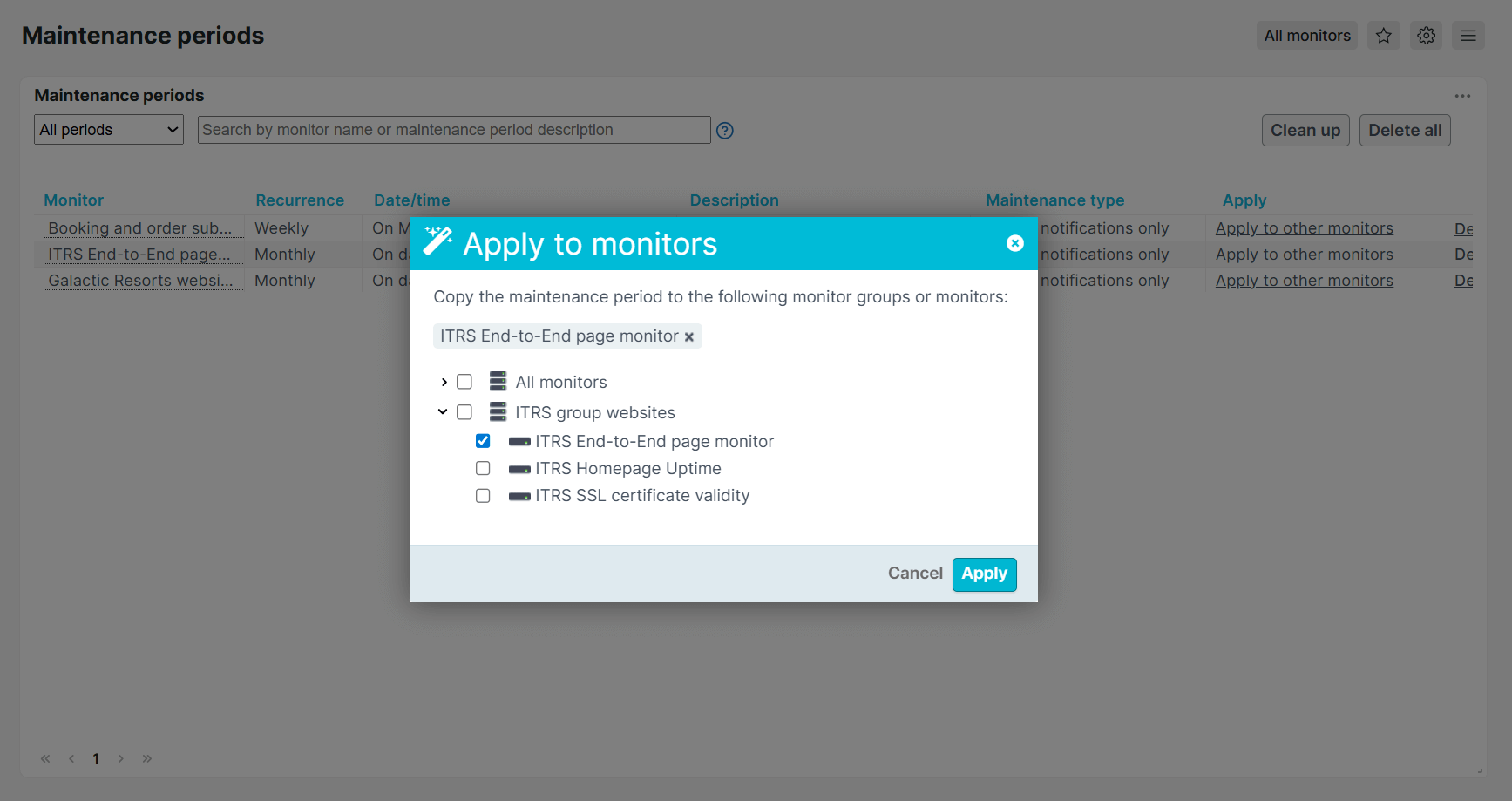
Task: Expand the All monitors tree node
Action: [444, 382]
